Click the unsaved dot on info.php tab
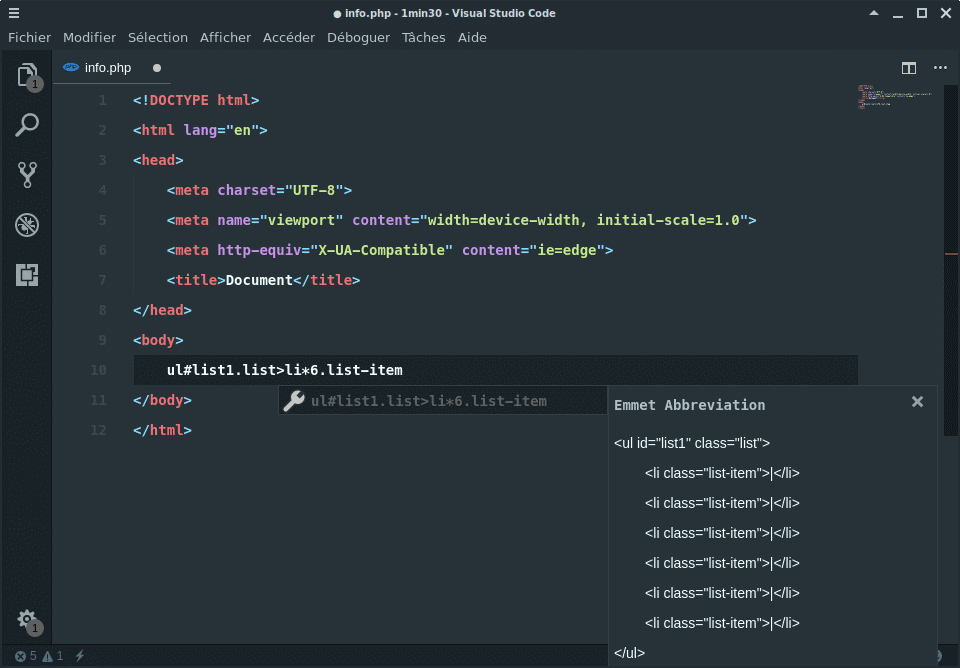This screenshot has width=960, height=668. tap(157, 68)
